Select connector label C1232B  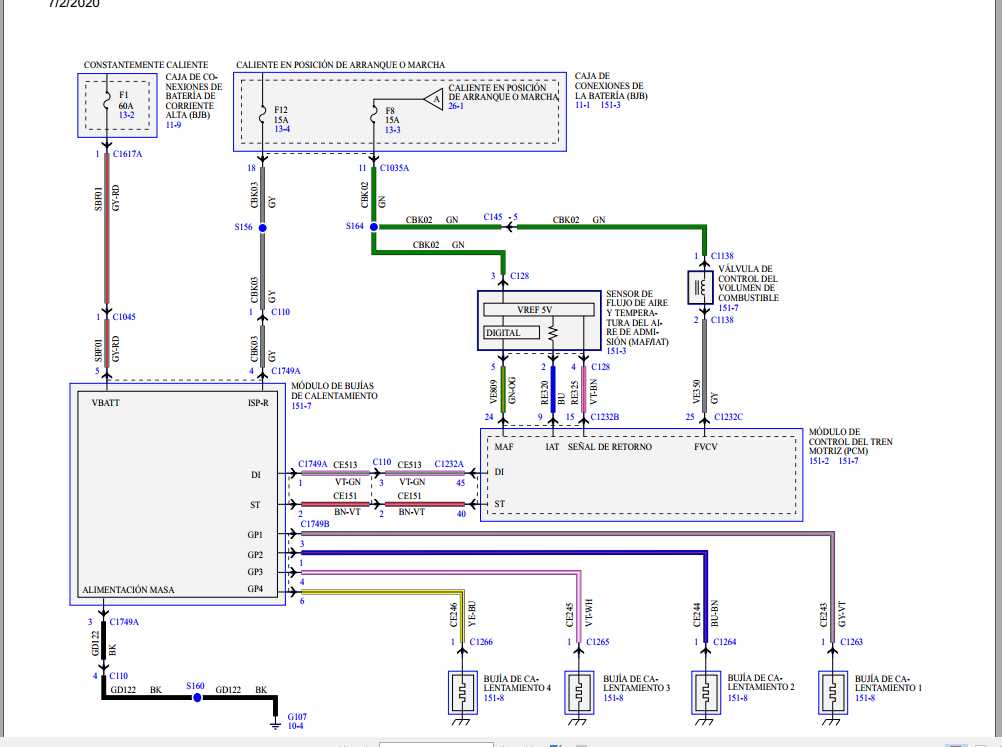pyautogui.click(x=605, y=417)
